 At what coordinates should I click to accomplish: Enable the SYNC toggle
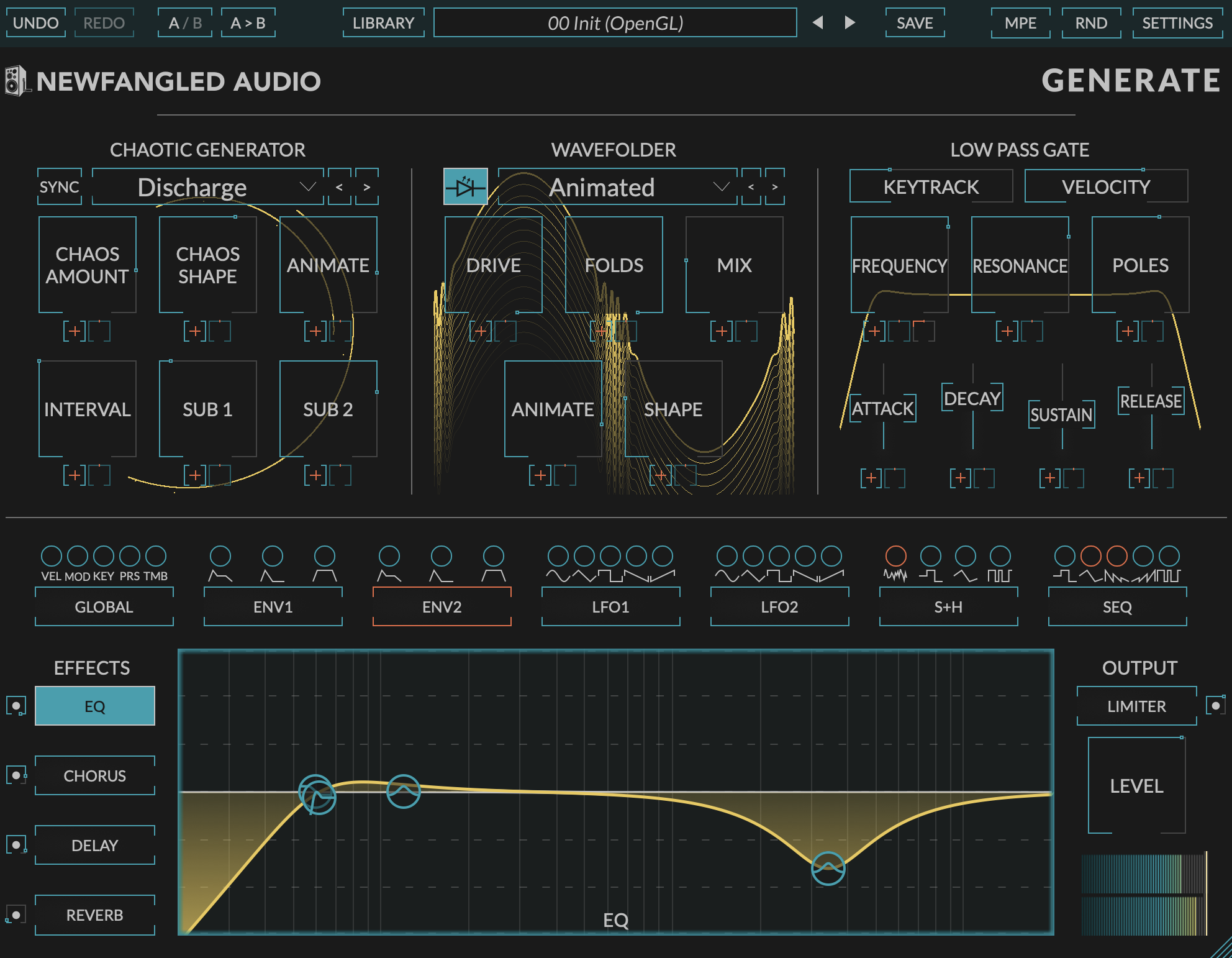pos(60,186)
